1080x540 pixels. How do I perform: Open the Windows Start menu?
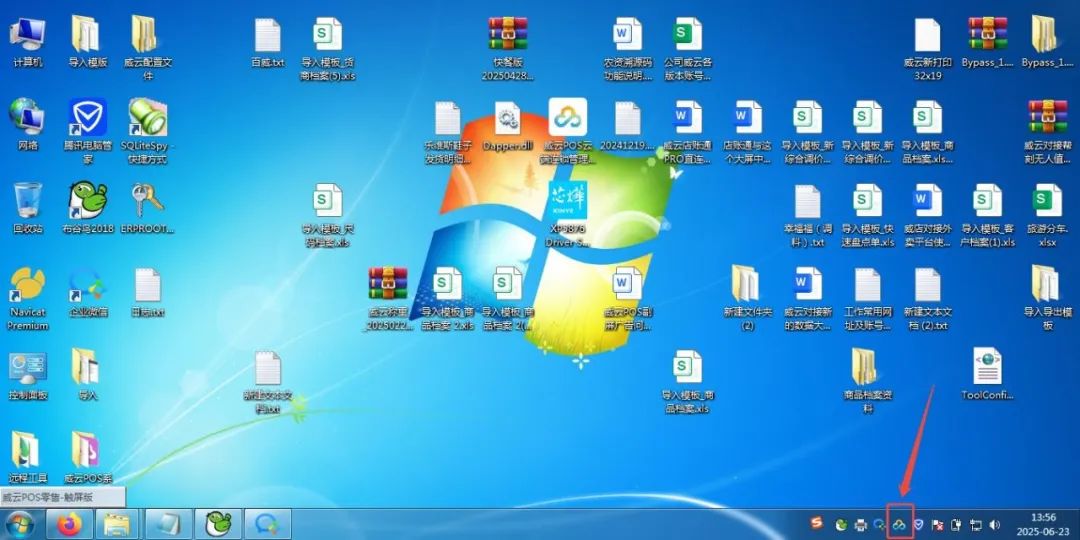coord(21,525)
